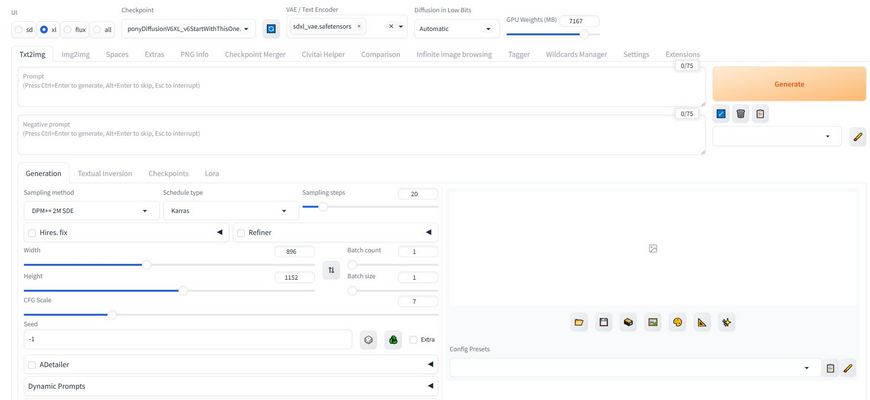Click the blue read-parameters arrow icon under Generate
Viewport: 870px width, 400px height.
pos(721,114)
